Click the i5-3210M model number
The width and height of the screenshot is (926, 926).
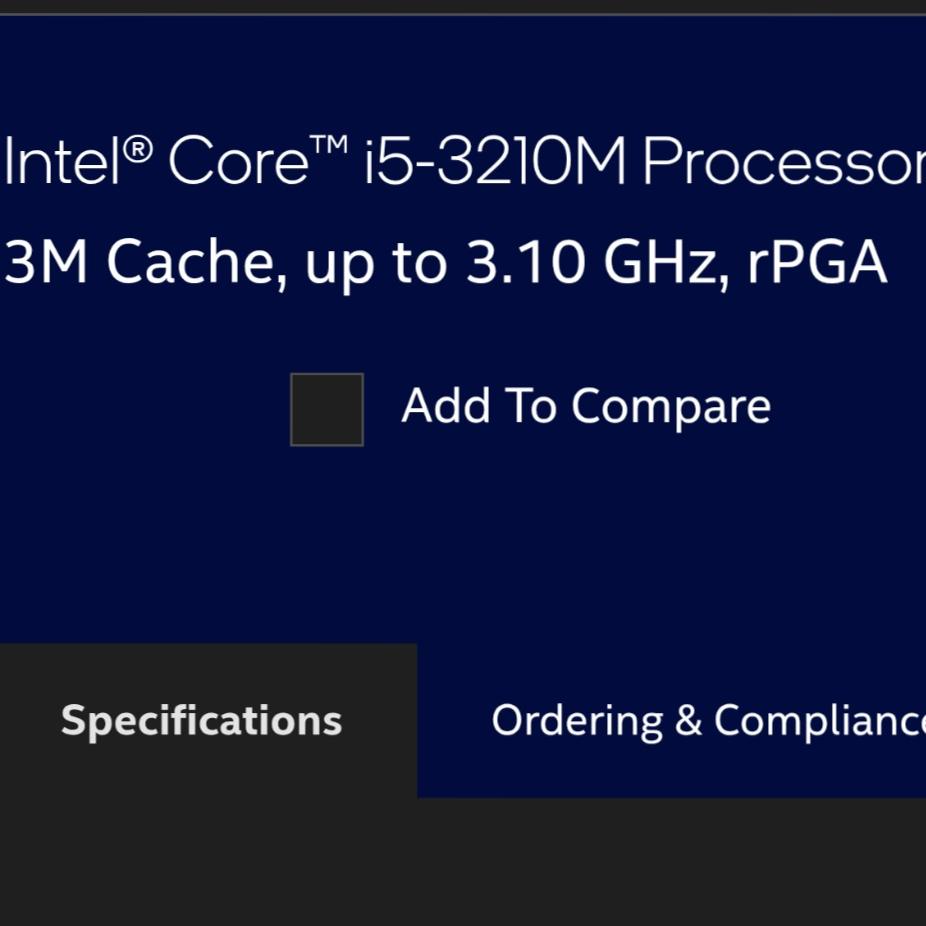(x=494, y=163)
